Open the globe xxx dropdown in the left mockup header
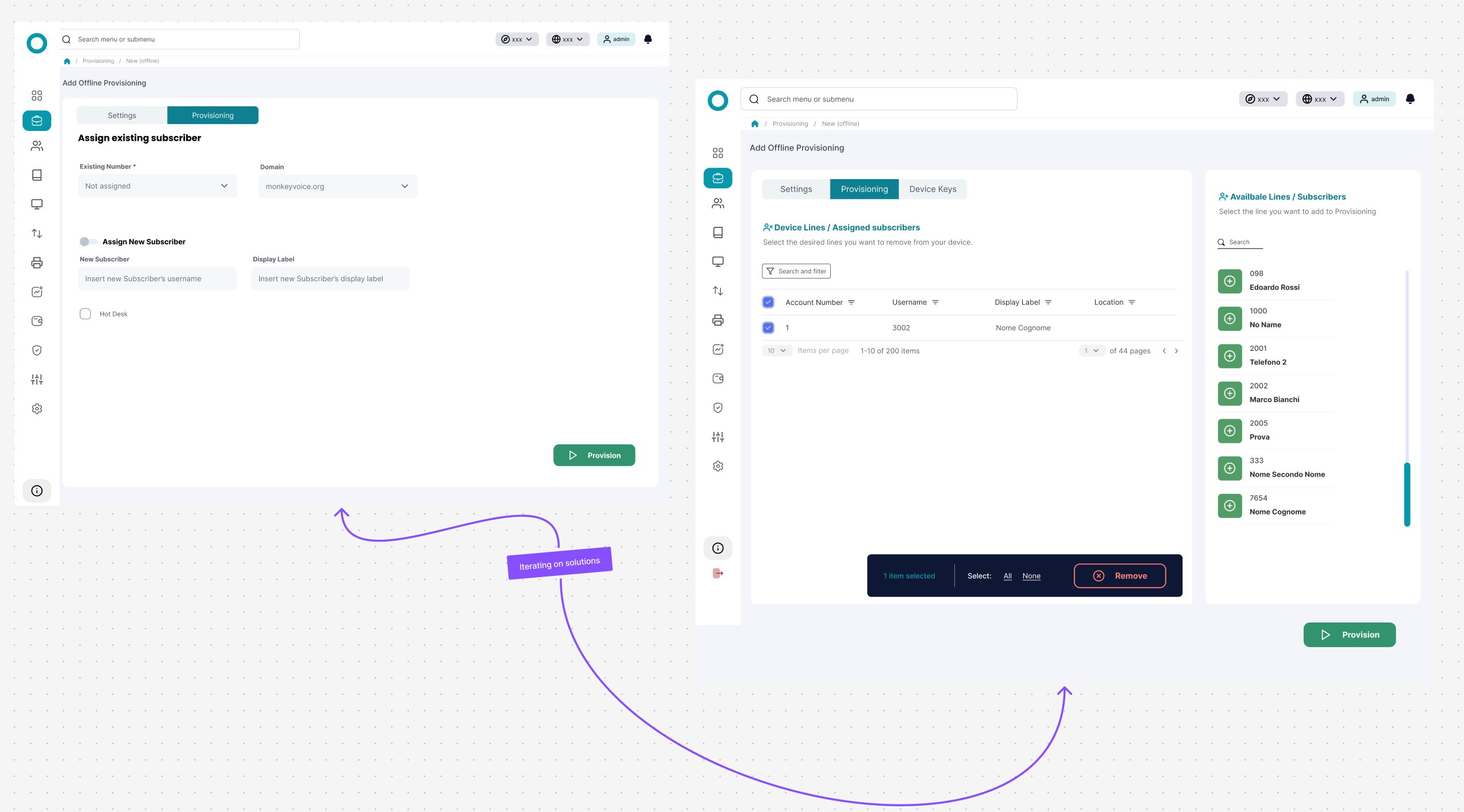The width and height of the screenshot is (1464, 812). click(568, 39)
